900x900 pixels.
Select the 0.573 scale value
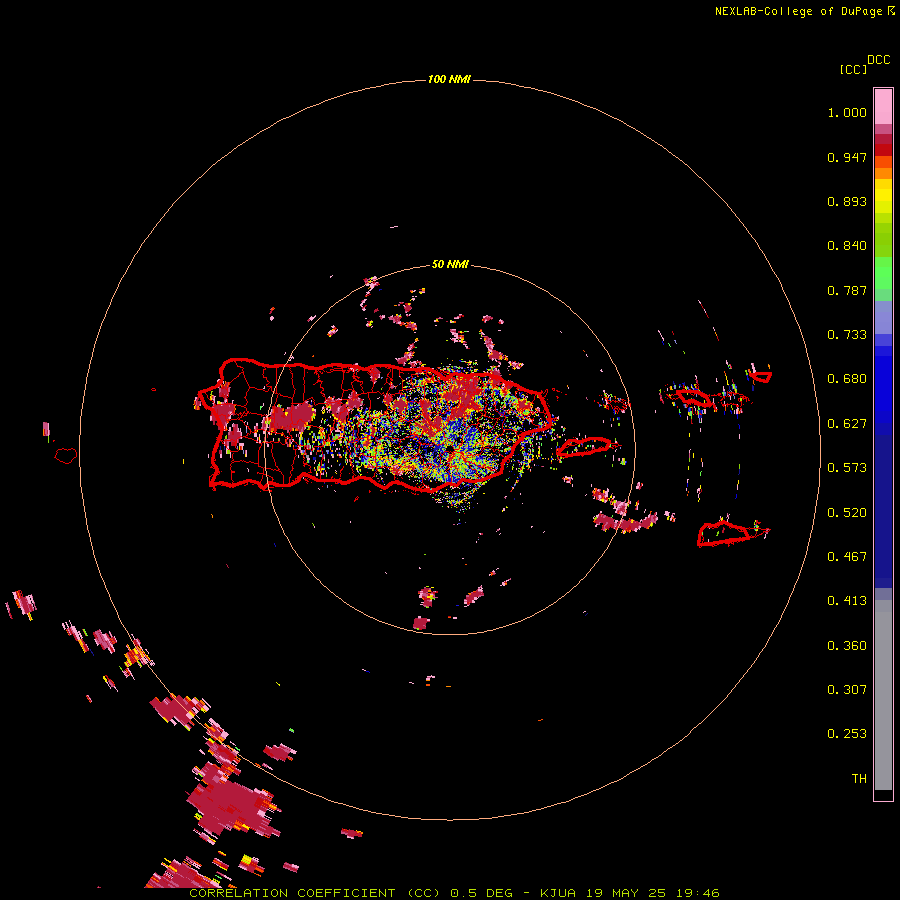(847, 468)
